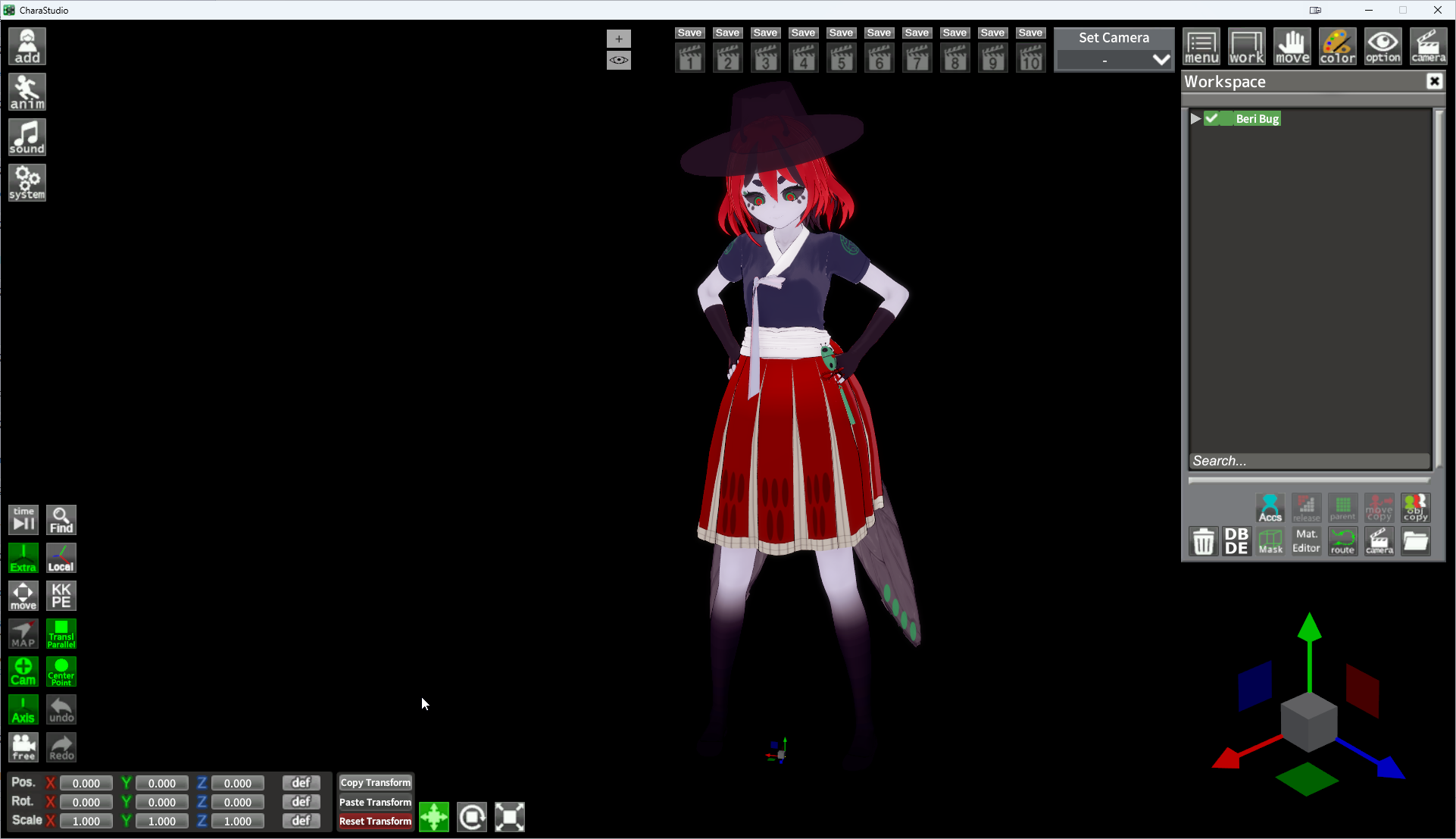
Task: Open the camera tab in top bar
Action: click(x=1429, y=46)
